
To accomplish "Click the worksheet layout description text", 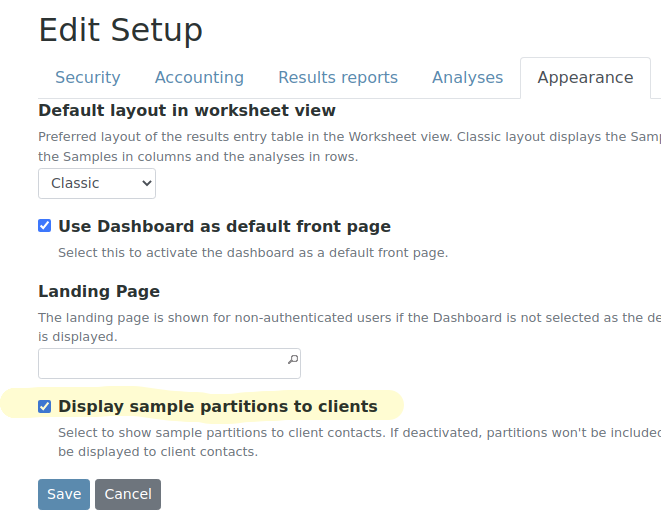I will (x=340, y=146).
